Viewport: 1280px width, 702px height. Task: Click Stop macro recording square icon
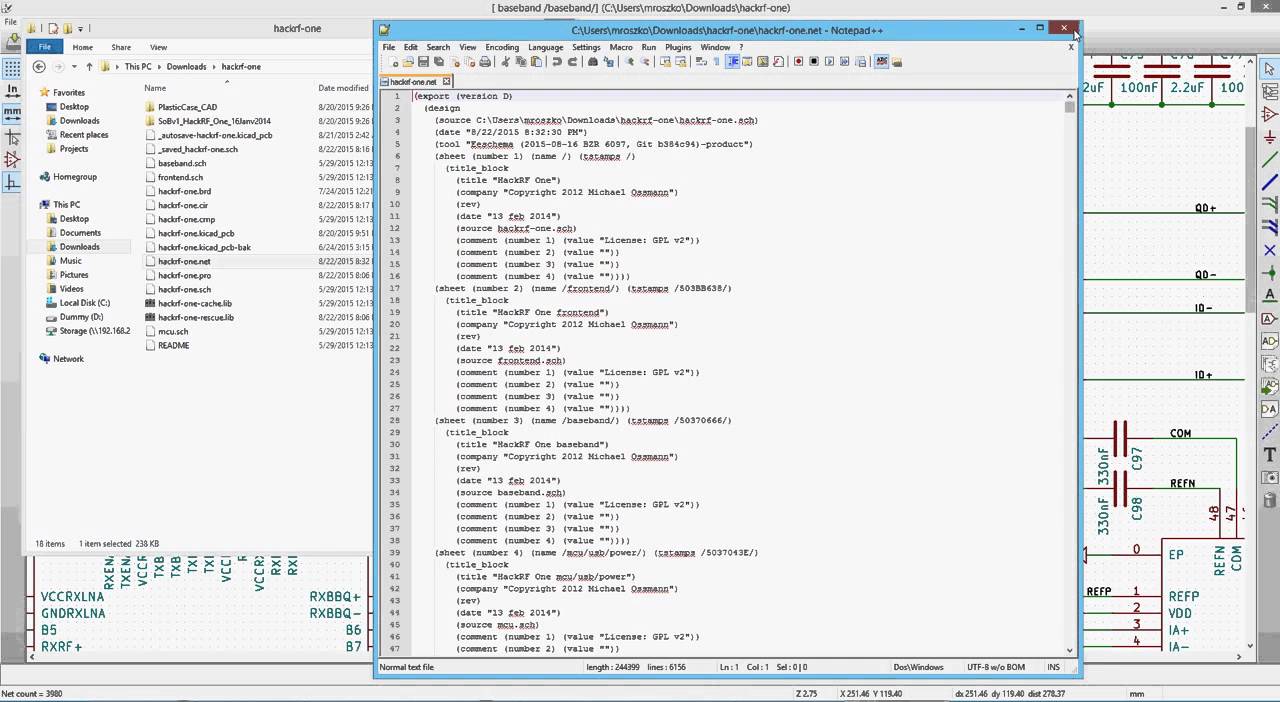[x=813, y=62]
